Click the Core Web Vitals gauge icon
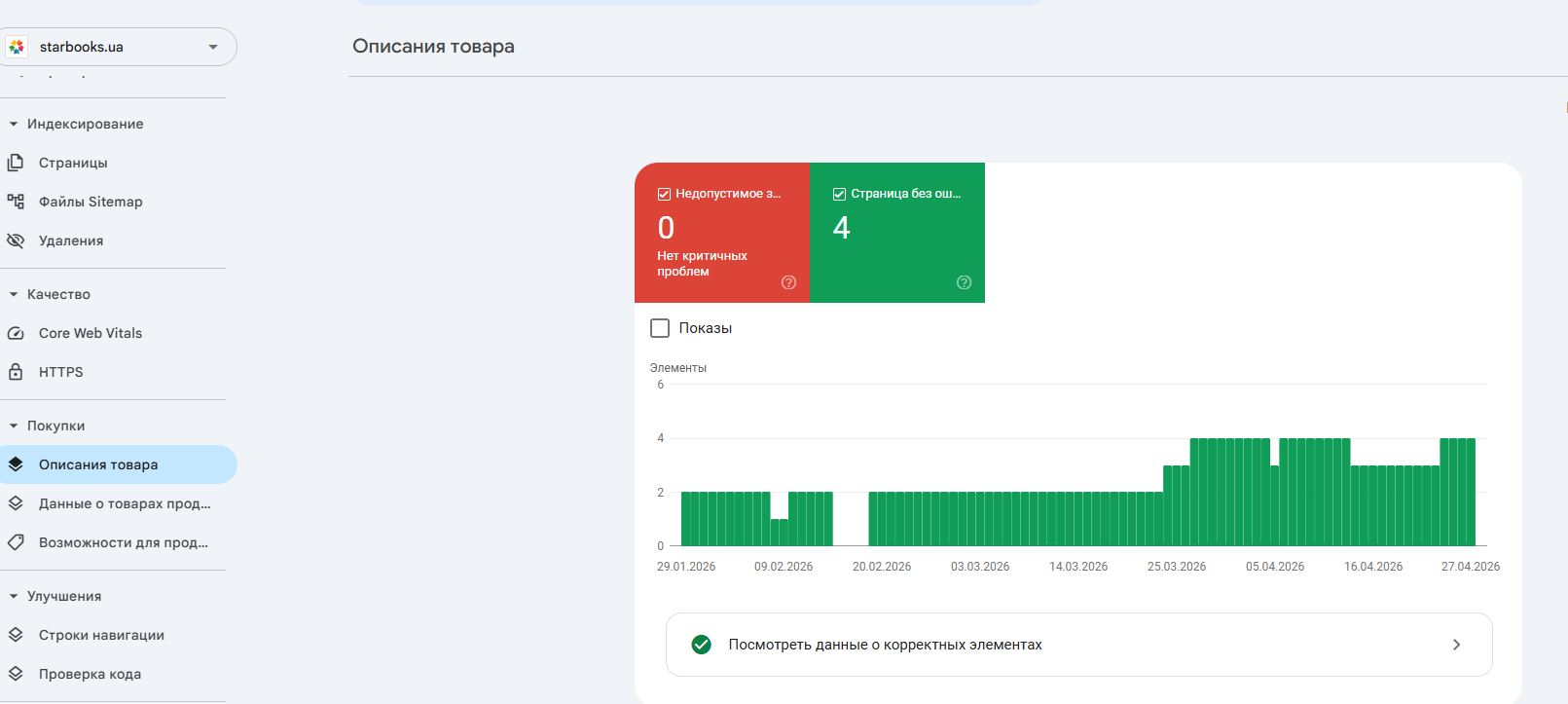 point(16,333)
